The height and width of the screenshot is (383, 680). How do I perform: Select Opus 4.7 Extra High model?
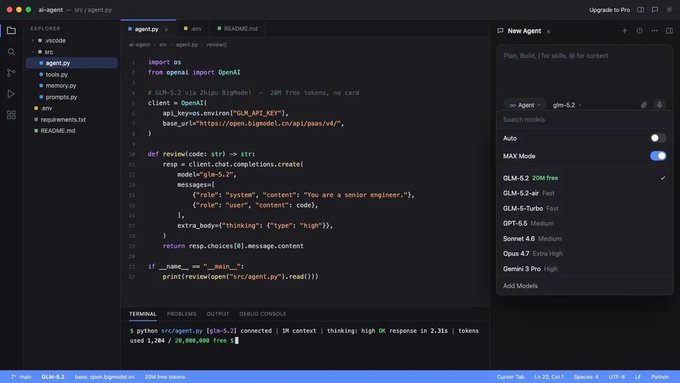coord(584,253)
